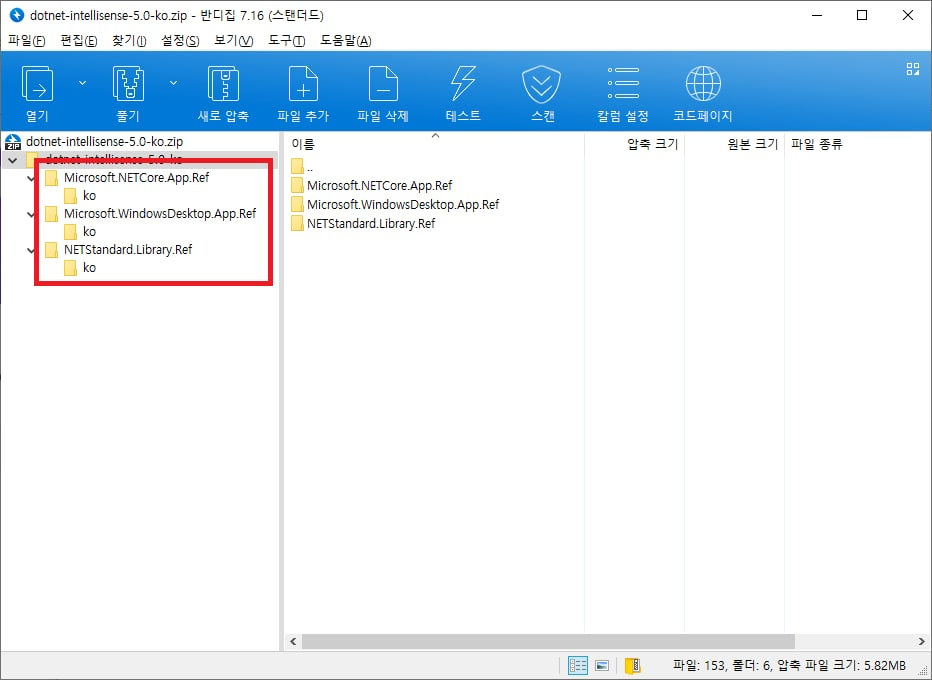Select the '..' parent folder entry
Viewport: 932px width, 680px height.
click(x=303, y=167)
